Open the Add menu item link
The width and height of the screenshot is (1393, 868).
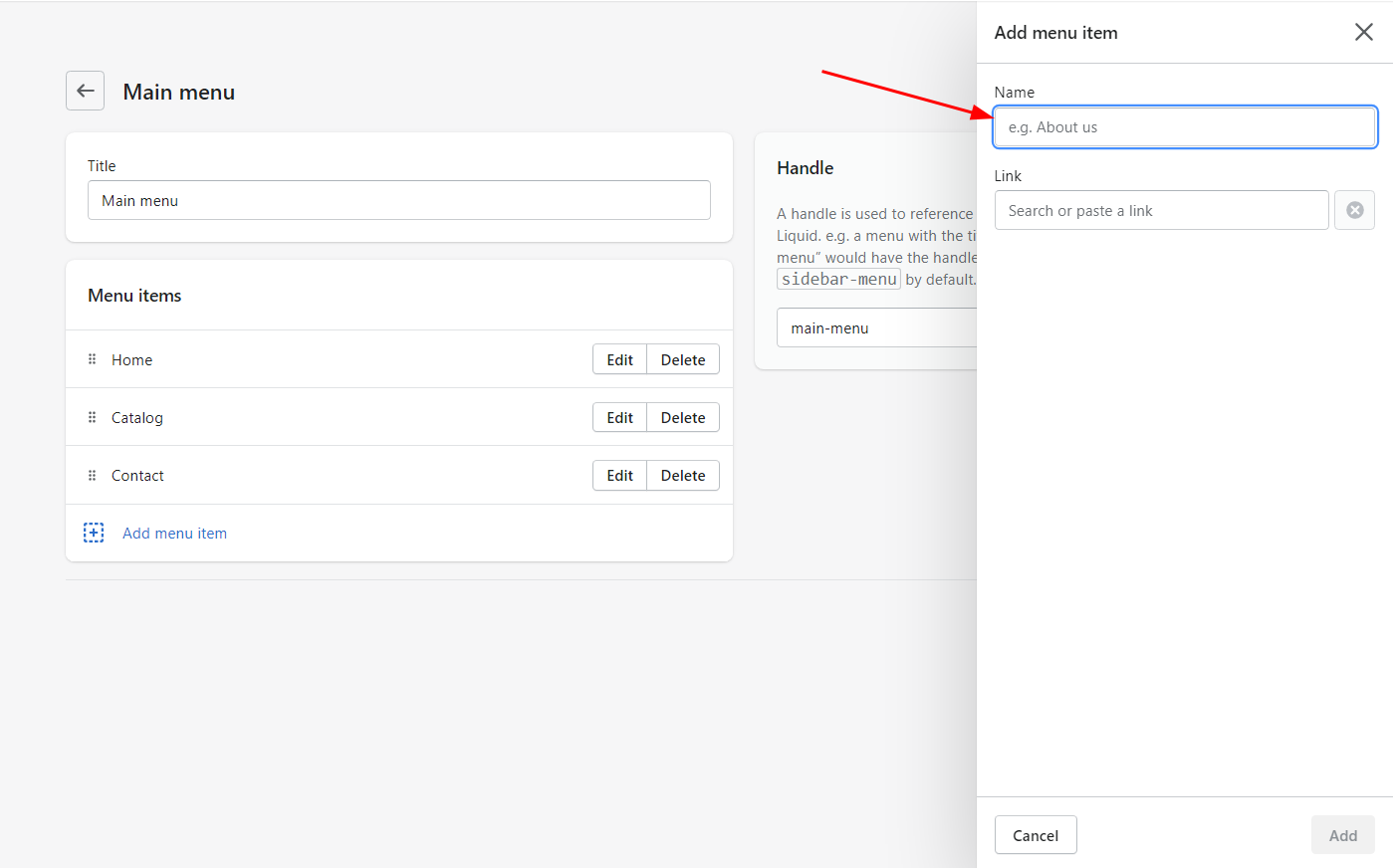[174, 533]
